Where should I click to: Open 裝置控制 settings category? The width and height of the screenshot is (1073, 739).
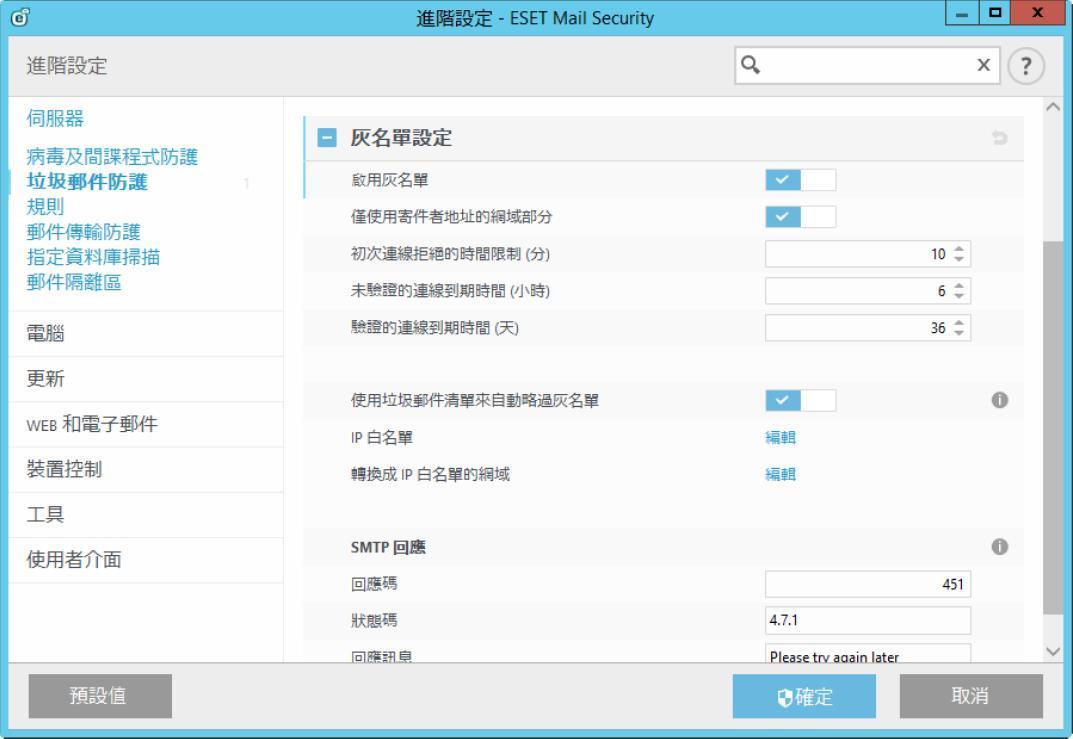pyautogui.click(x=146, y=469)
